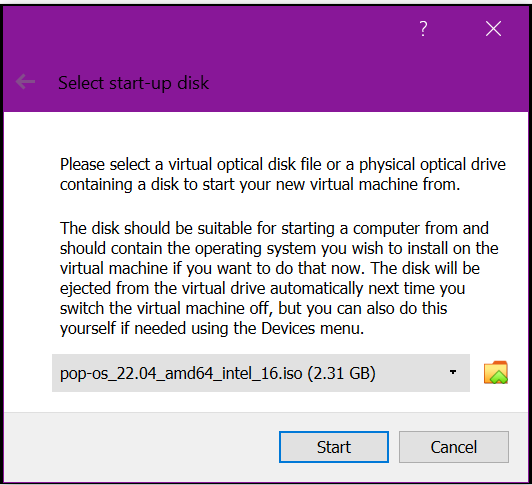The width and height of the screenshot is (532, 485).
Task: Click the purple header bar
Action: 266,59
